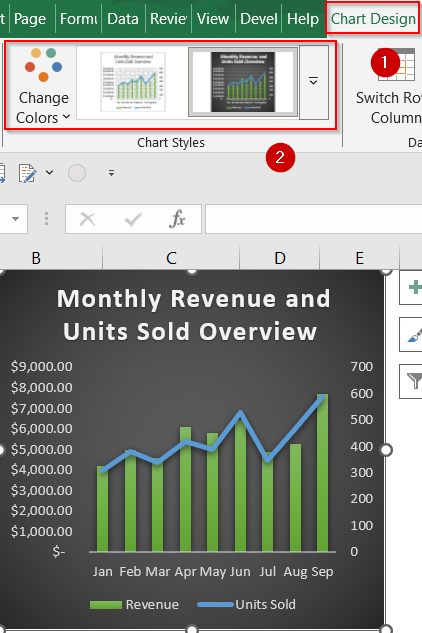Open the Chart Design tab
422x633 pixels.
373,19
